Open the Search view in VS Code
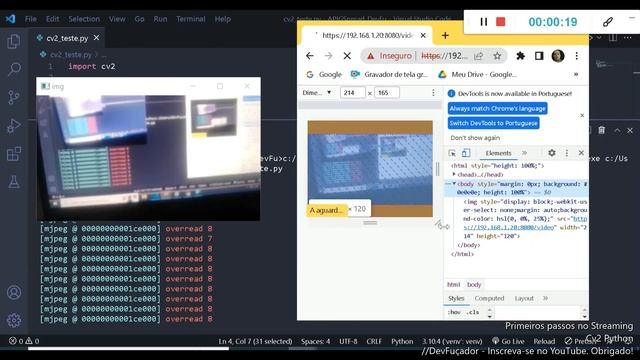This screenshot has height=360, width=640. point(14,69)
